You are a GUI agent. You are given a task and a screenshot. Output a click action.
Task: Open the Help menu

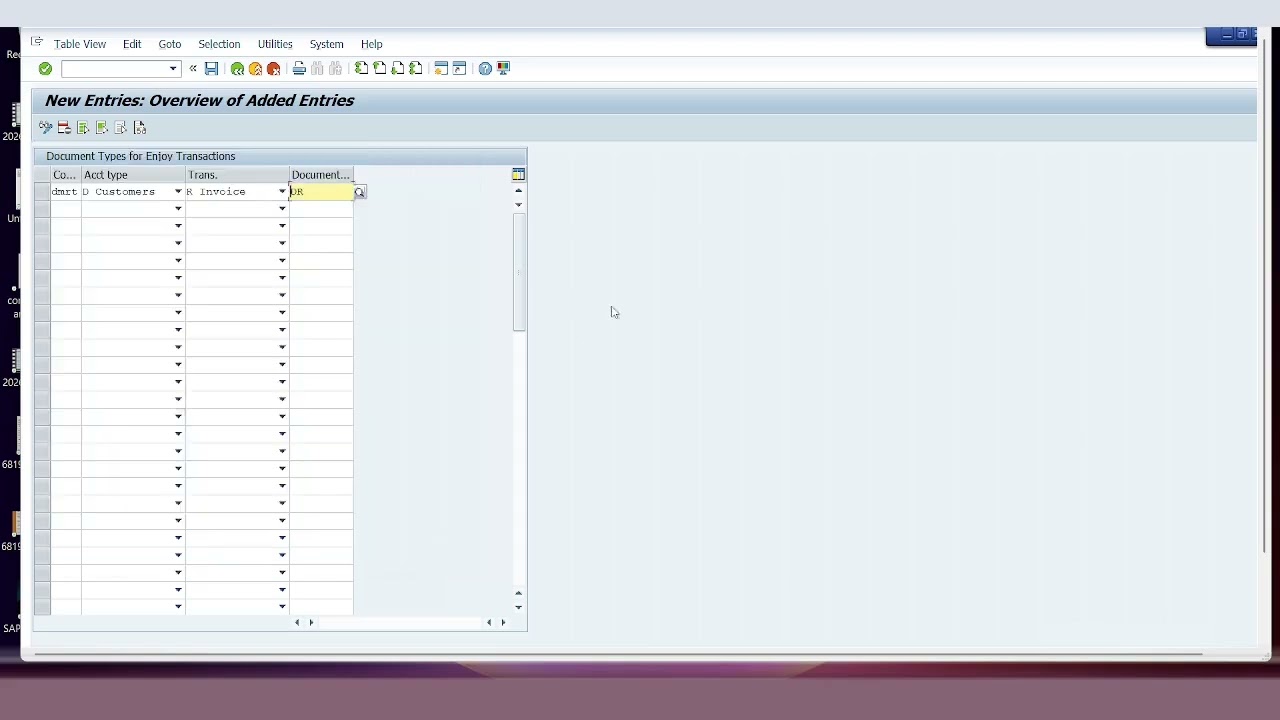372,44
